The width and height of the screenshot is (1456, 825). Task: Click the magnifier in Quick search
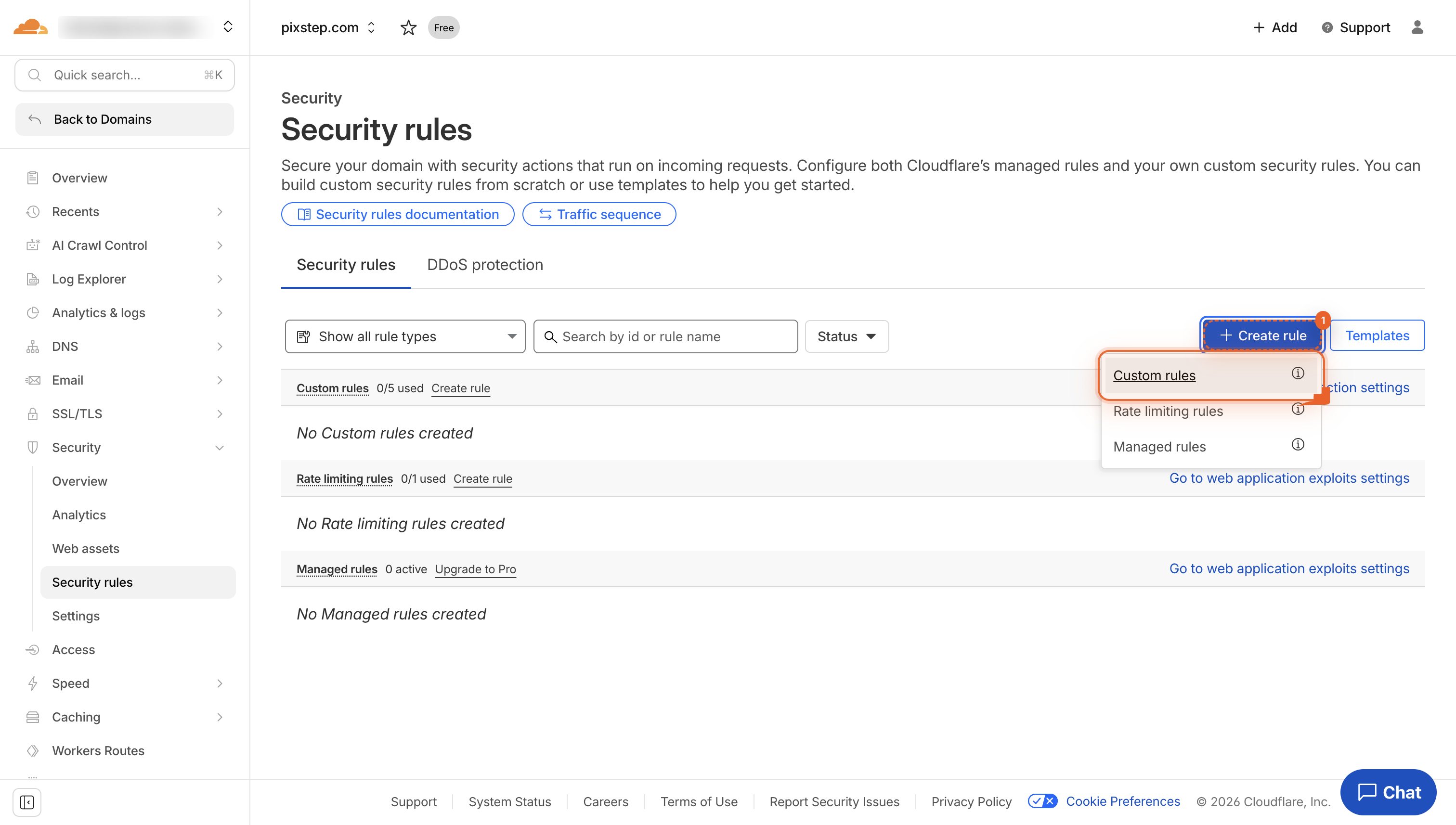[x=34, y=74]
